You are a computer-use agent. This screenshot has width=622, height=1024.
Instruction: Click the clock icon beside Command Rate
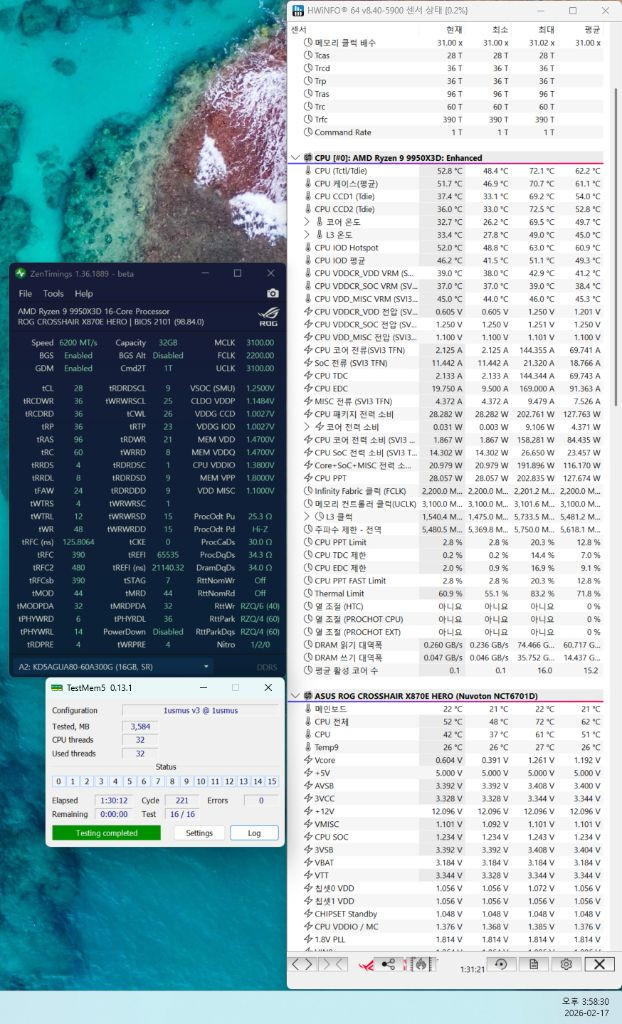308,132
